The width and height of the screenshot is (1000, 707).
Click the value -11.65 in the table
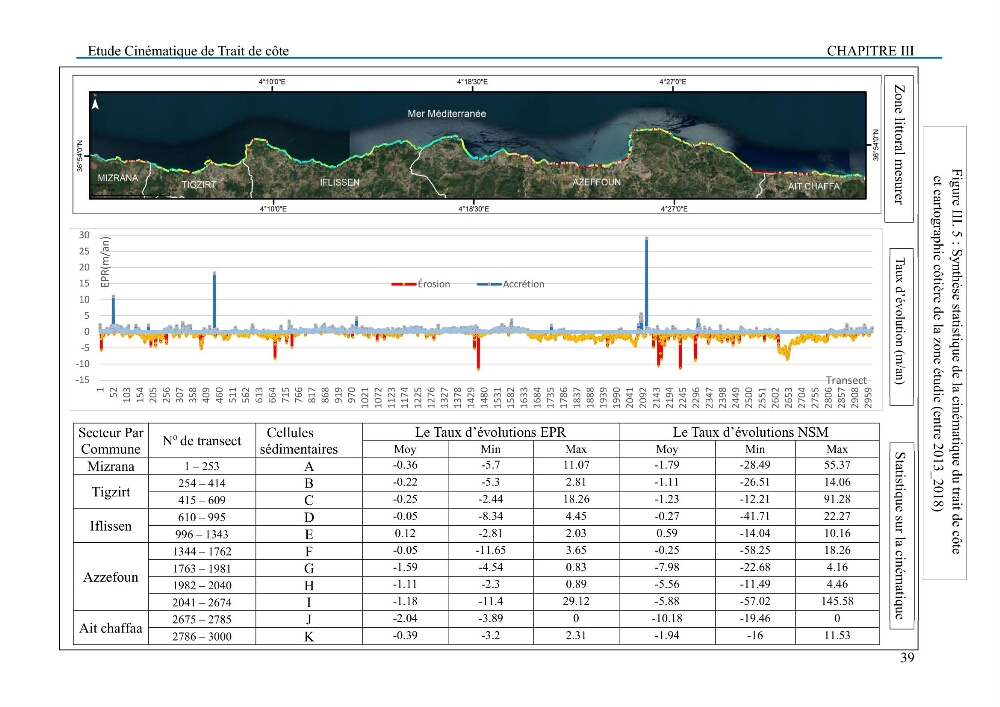click(490, 550)
